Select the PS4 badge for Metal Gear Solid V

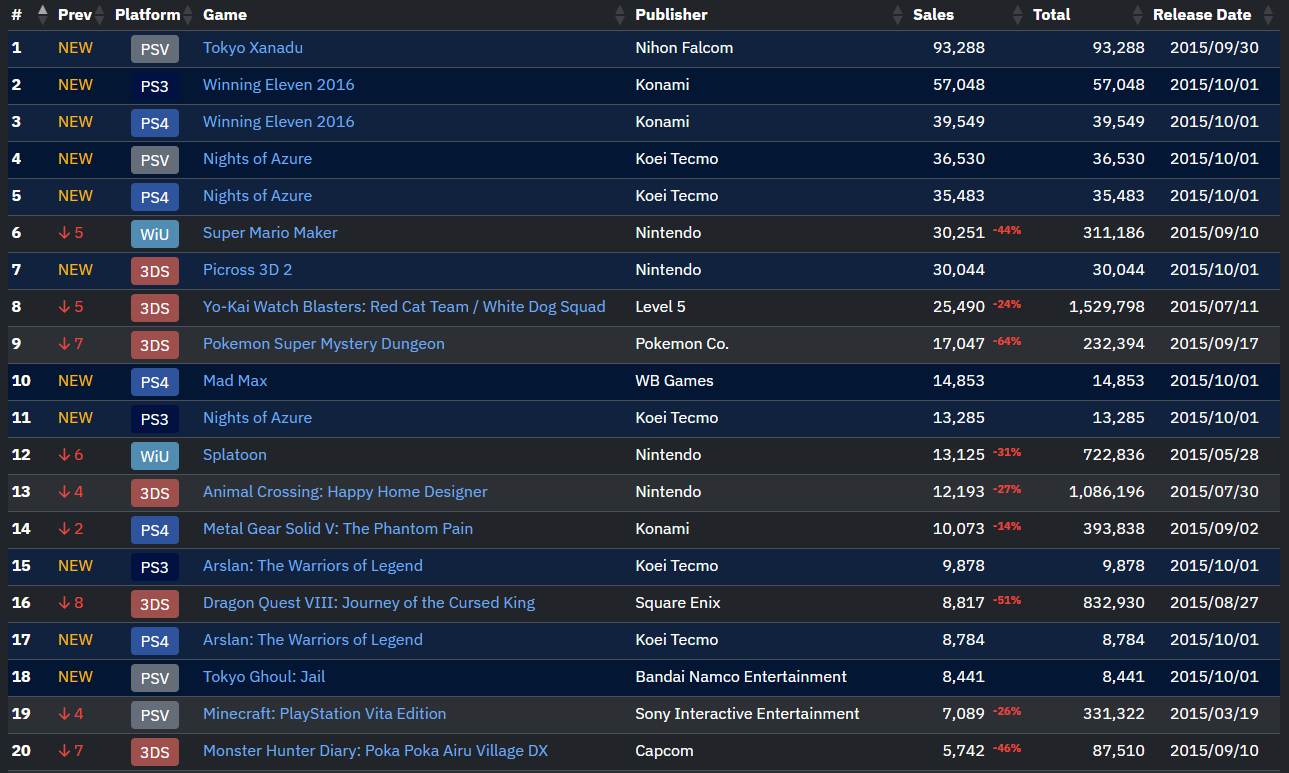coord(155,530)
